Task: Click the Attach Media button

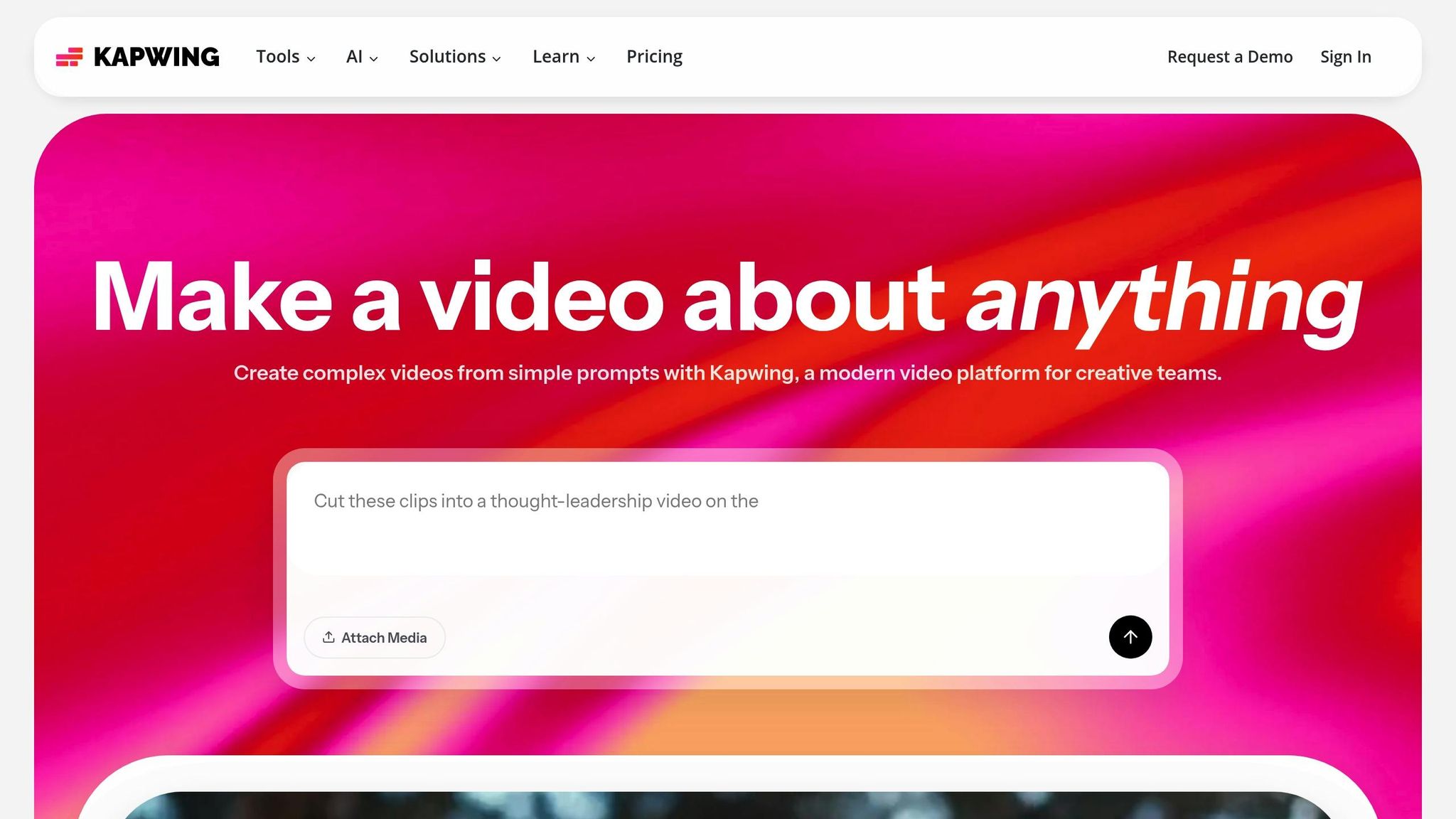Action: click(x=375, y=637)
